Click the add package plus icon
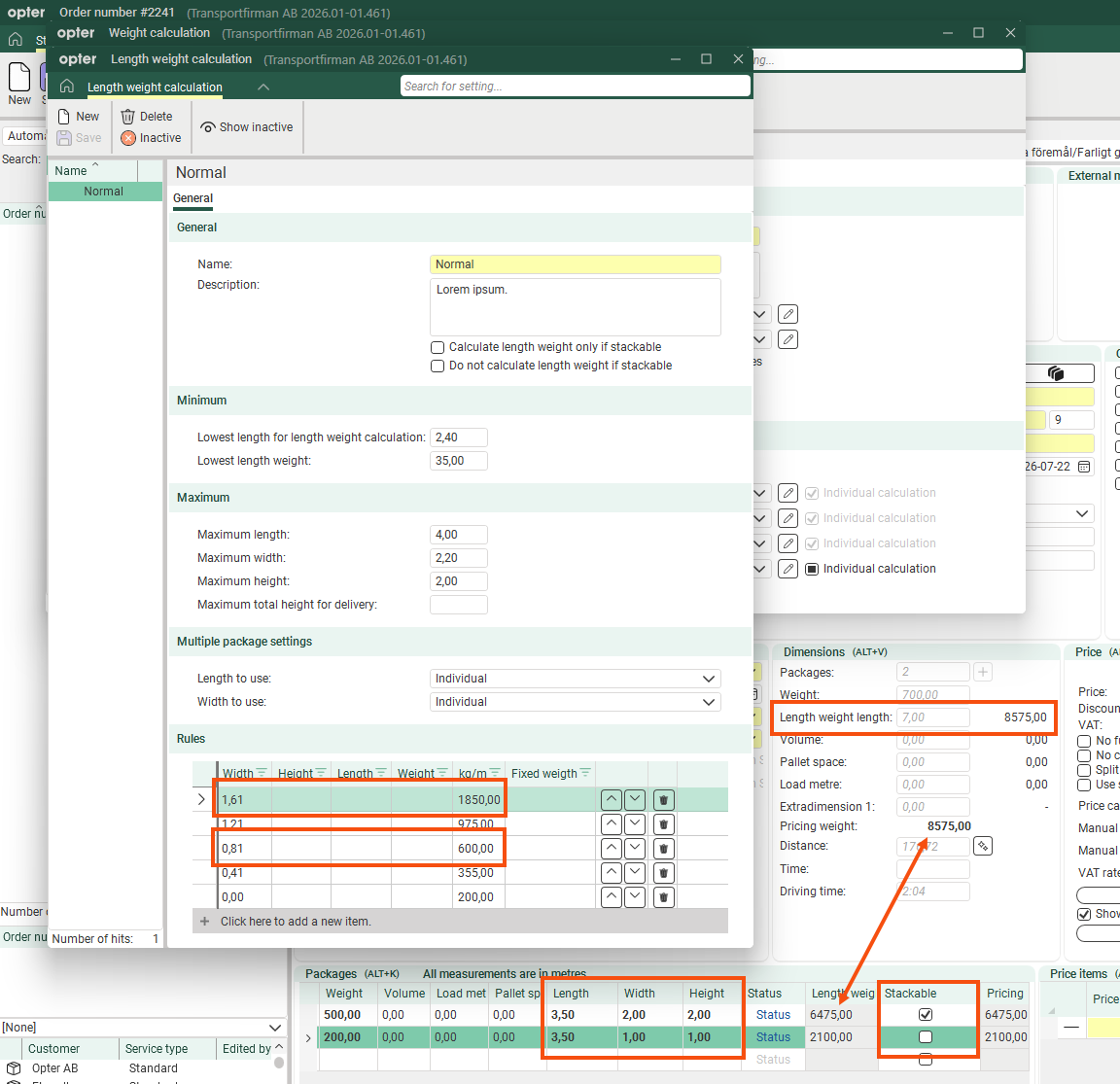Image resolution: width=1120 pixels, height=1084 pixels. [983, 672]
